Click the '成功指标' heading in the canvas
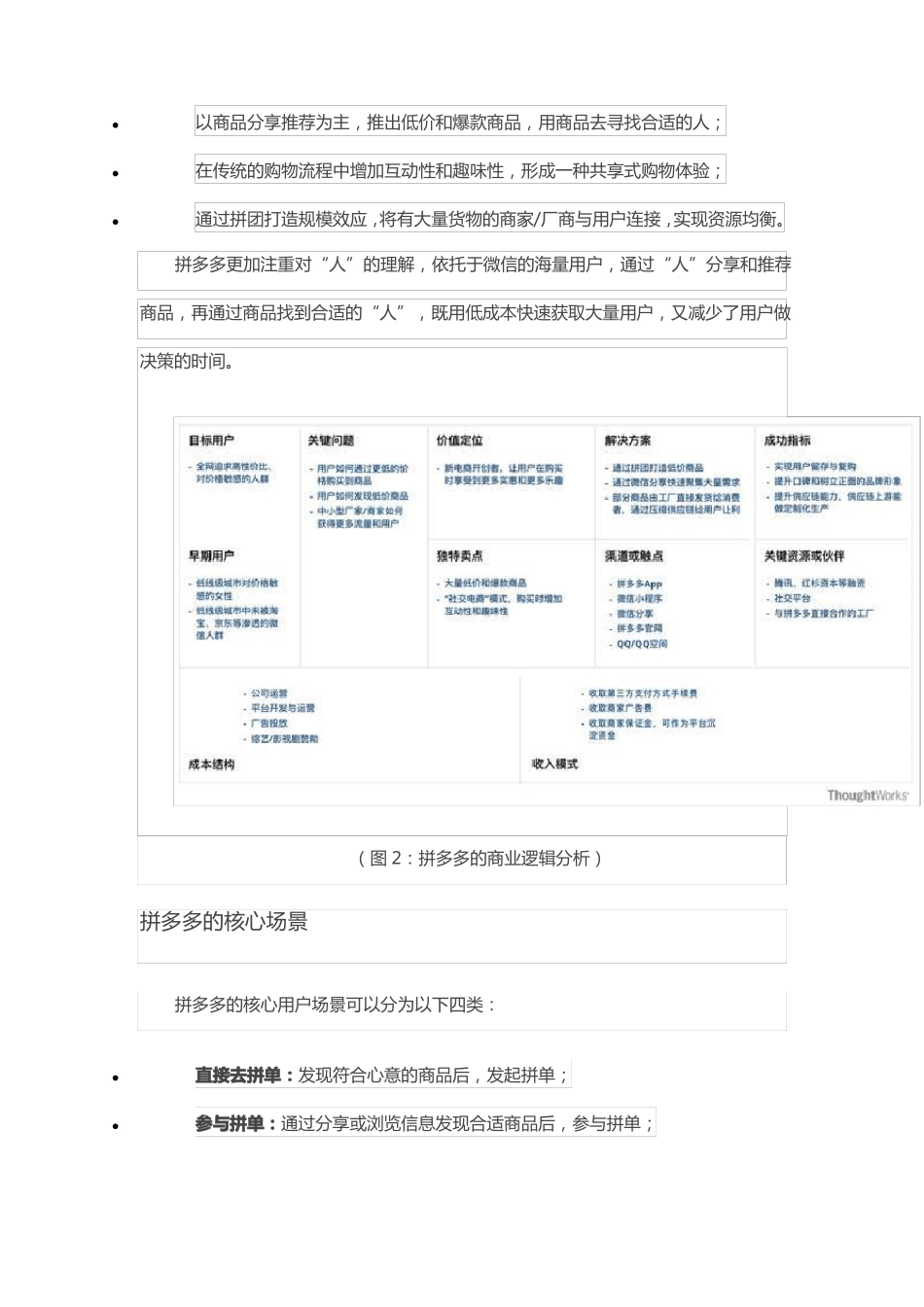The width and height of the screenshot is (924, 1307). pos(787,441)
